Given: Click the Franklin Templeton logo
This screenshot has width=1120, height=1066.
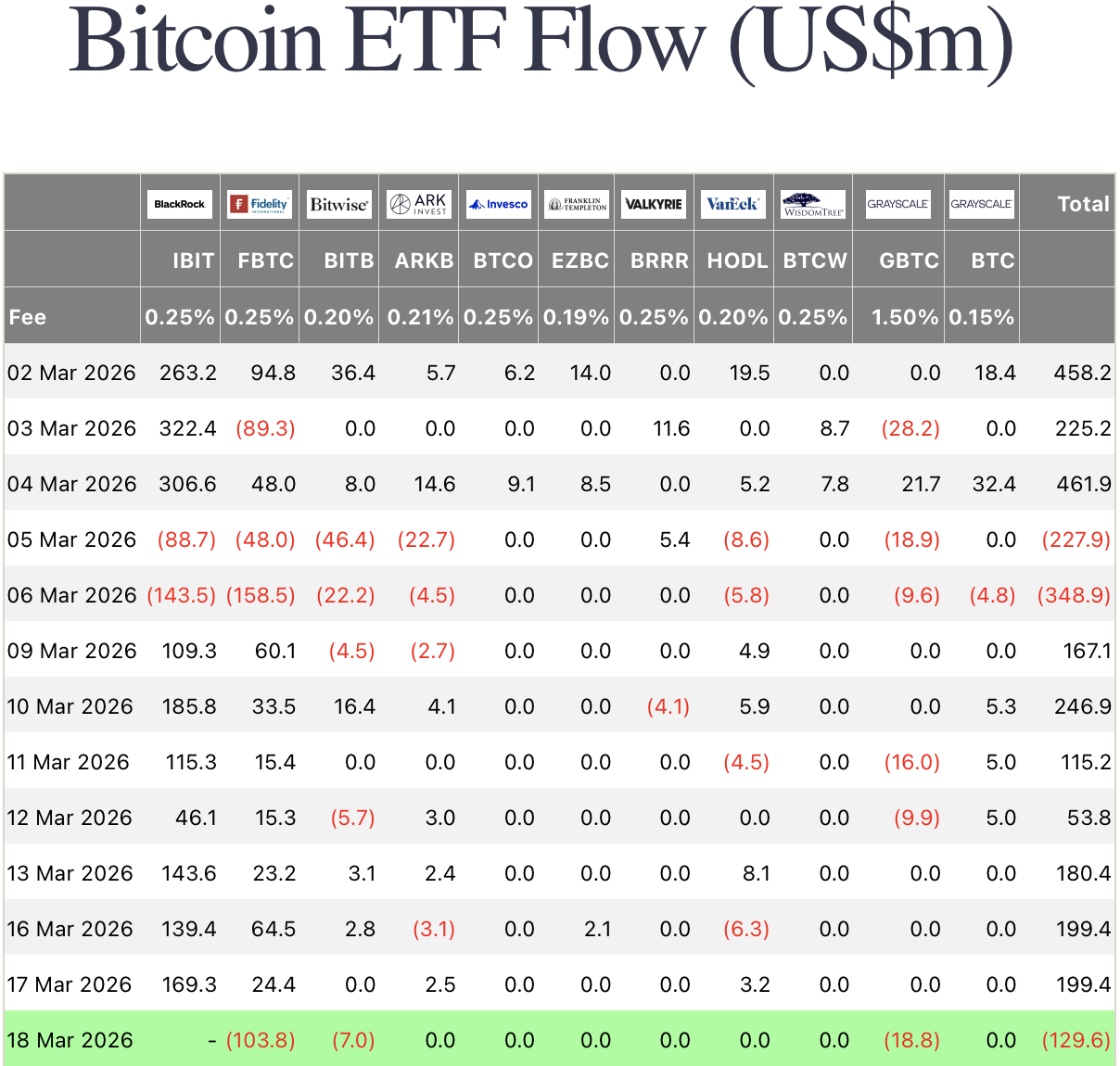Looking at the screenshot, I should tap(577, 204).
